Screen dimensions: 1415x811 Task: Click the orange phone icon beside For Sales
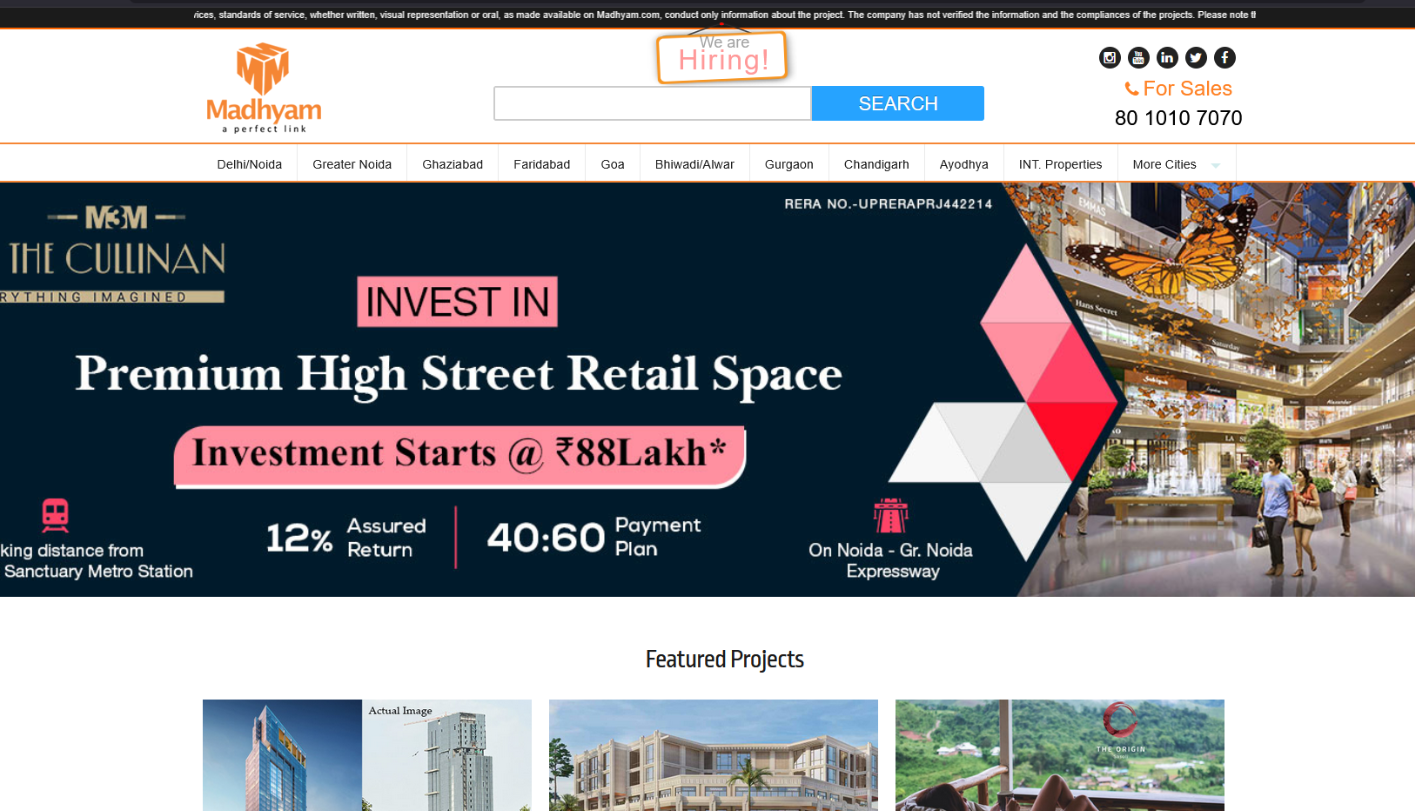tap(1131, 89)
